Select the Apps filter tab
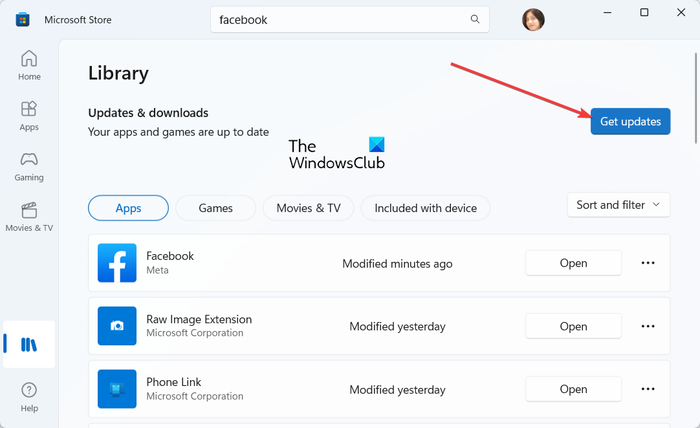Viewport: 700px width, 428px height. pos(128,208)
